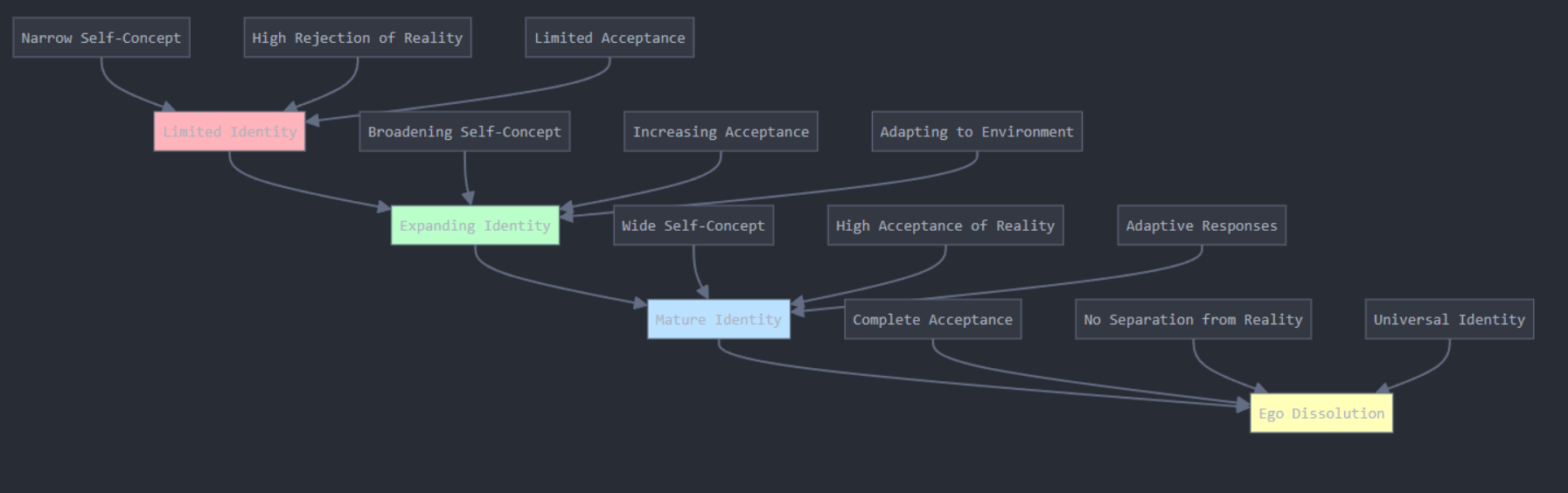Select the High Acceptance of Reality node
This screenshot has height=493, width=1568.
point(944,226)
